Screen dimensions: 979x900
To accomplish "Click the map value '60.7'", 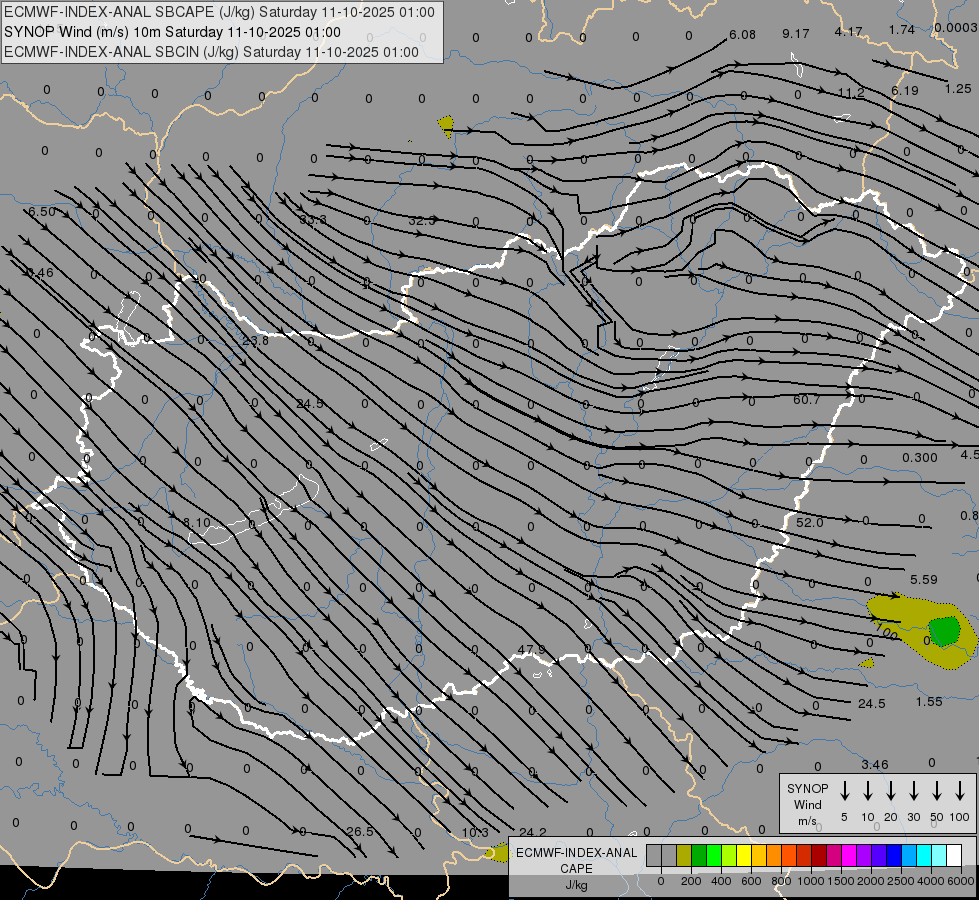I will [806, 400].
